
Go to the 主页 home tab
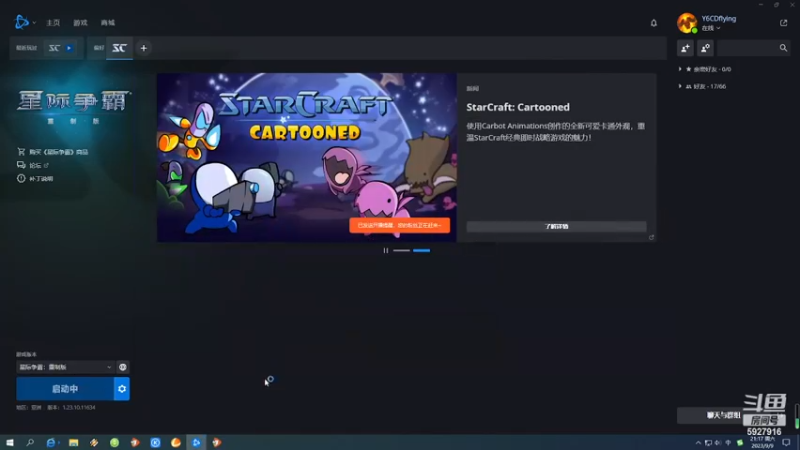53,22
